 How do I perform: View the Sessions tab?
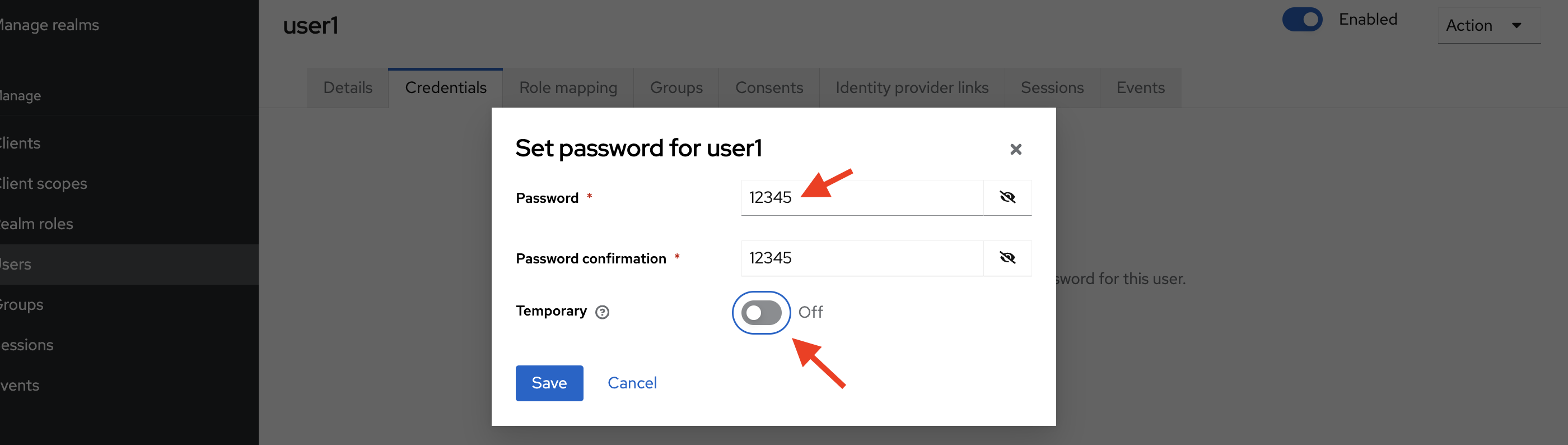(1052, 88)
